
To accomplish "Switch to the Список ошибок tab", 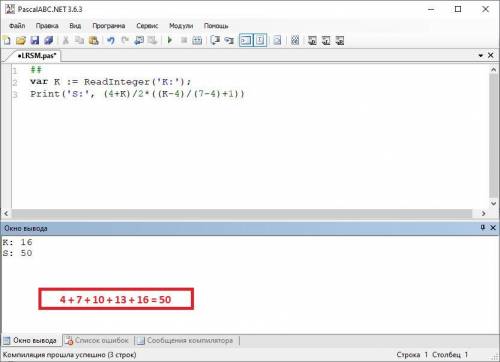I will [x=97, y=340].
